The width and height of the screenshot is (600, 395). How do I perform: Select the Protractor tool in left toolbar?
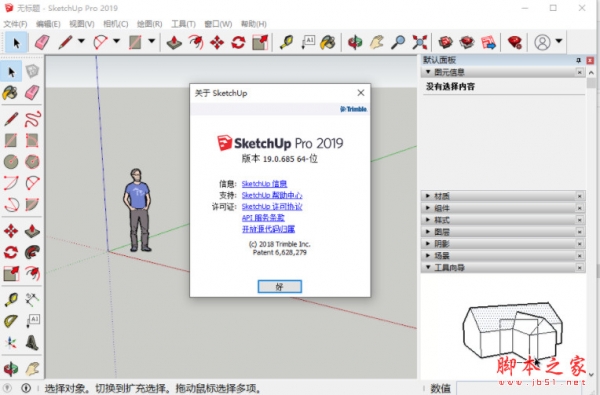(x=11, y=321)
